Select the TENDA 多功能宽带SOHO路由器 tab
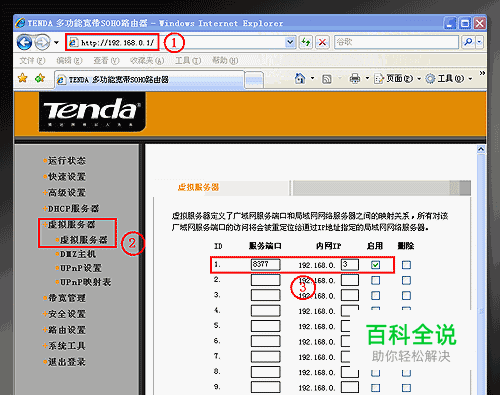Viewport: 500px width, 395px height. pos(149,80)
